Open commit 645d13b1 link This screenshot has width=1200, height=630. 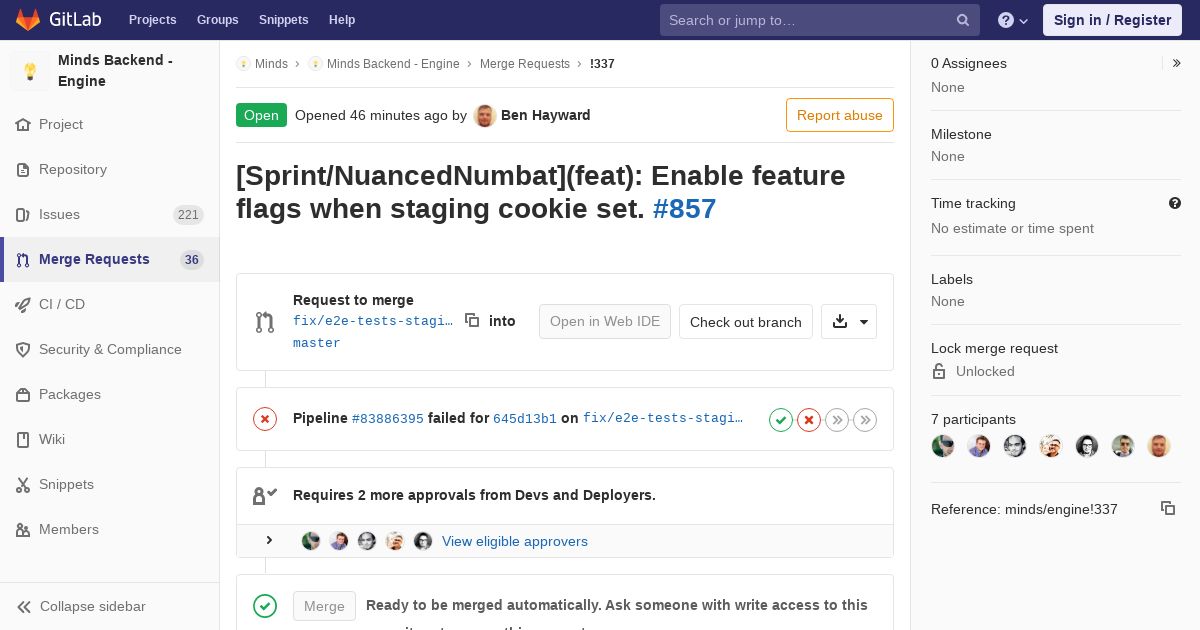(525, 419)
